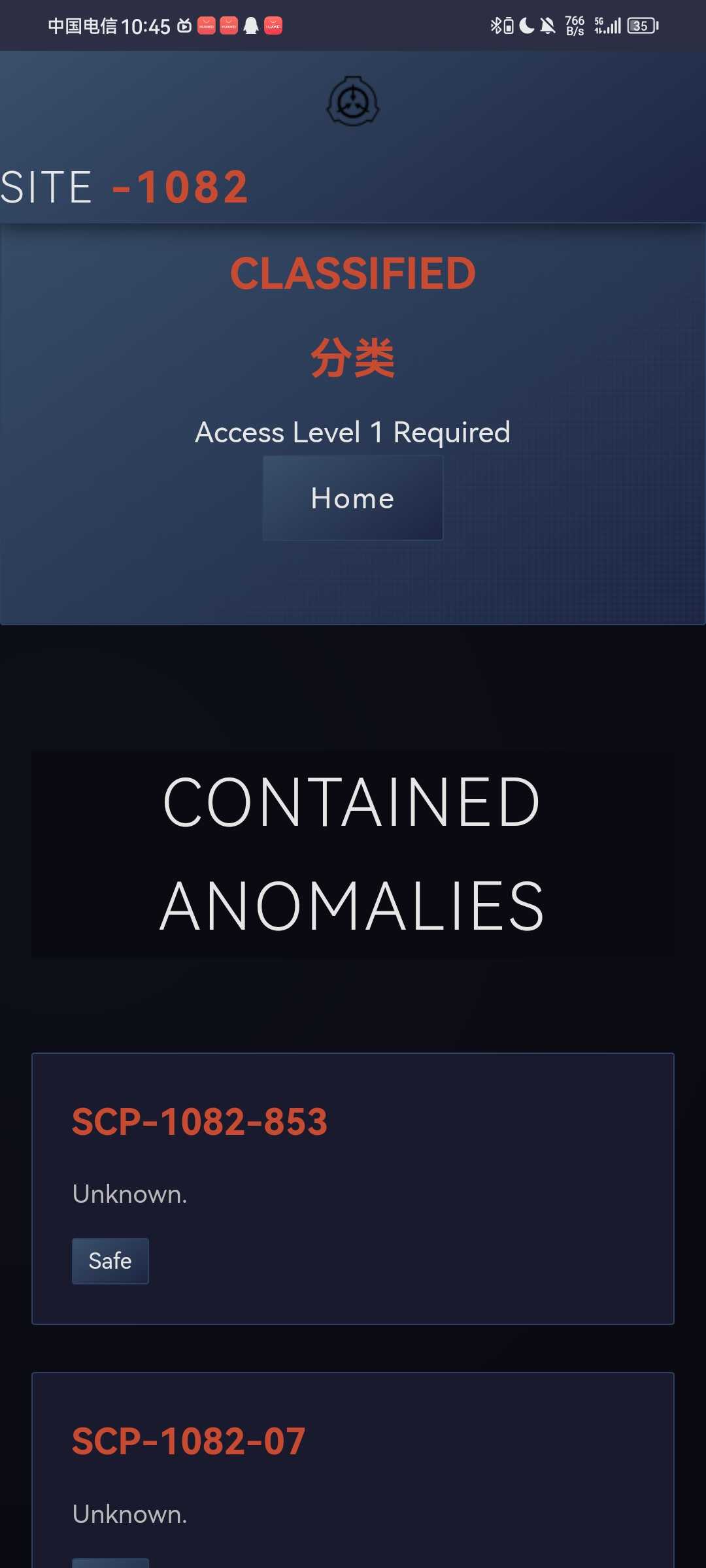Screen dimensions: 706x1568
Task: Tap the last Huawei AppGallery notification icon
Action: point(273,26)
